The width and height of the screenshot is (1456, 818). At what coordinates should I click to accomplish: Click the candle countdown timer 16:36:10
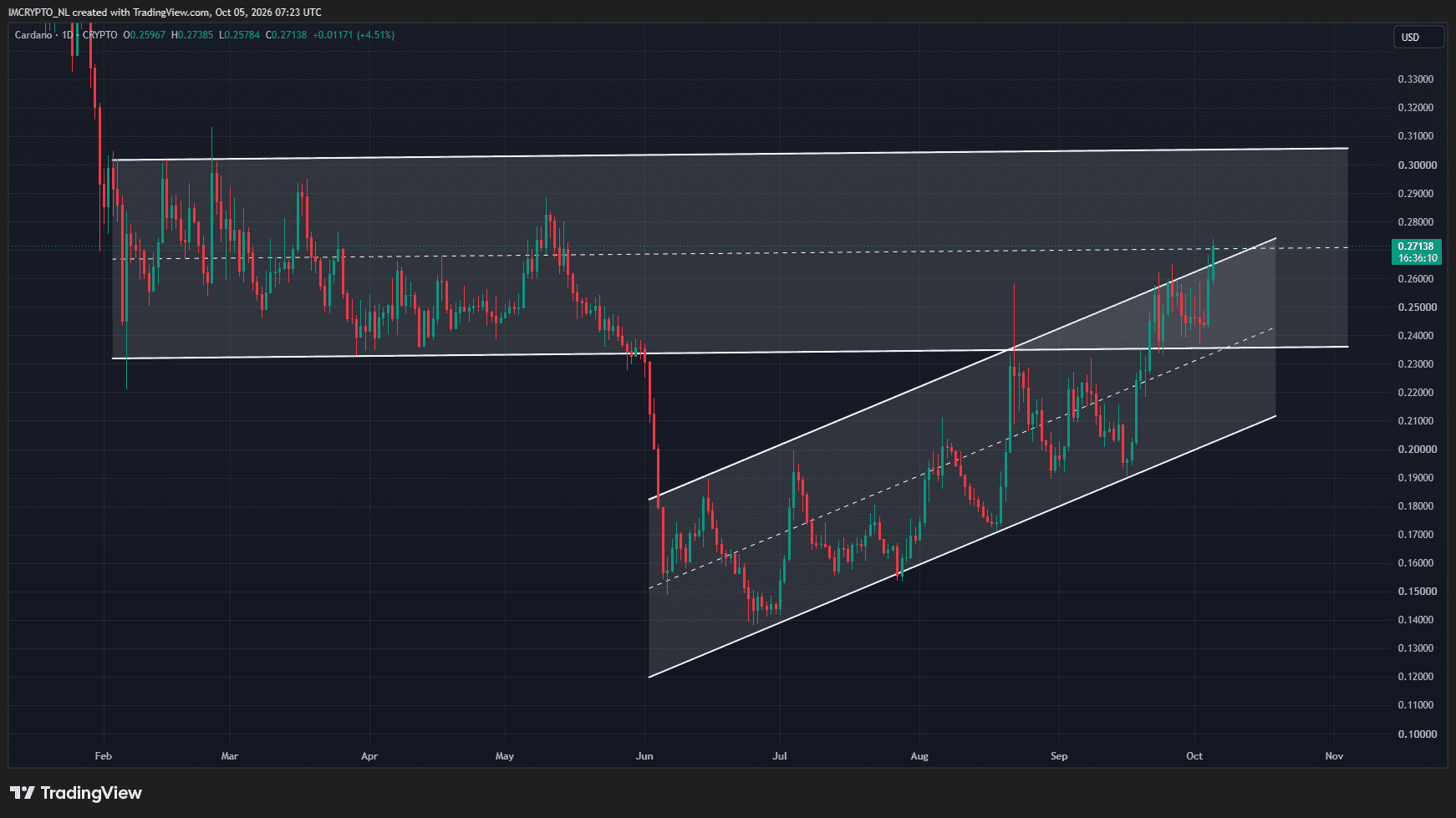pos(1416,258)
